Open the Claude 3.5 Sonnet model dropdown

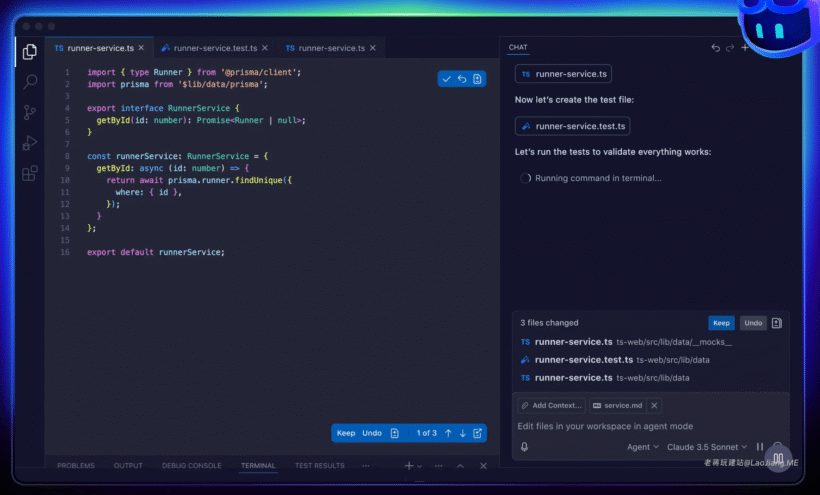click(x=707, y=447)
